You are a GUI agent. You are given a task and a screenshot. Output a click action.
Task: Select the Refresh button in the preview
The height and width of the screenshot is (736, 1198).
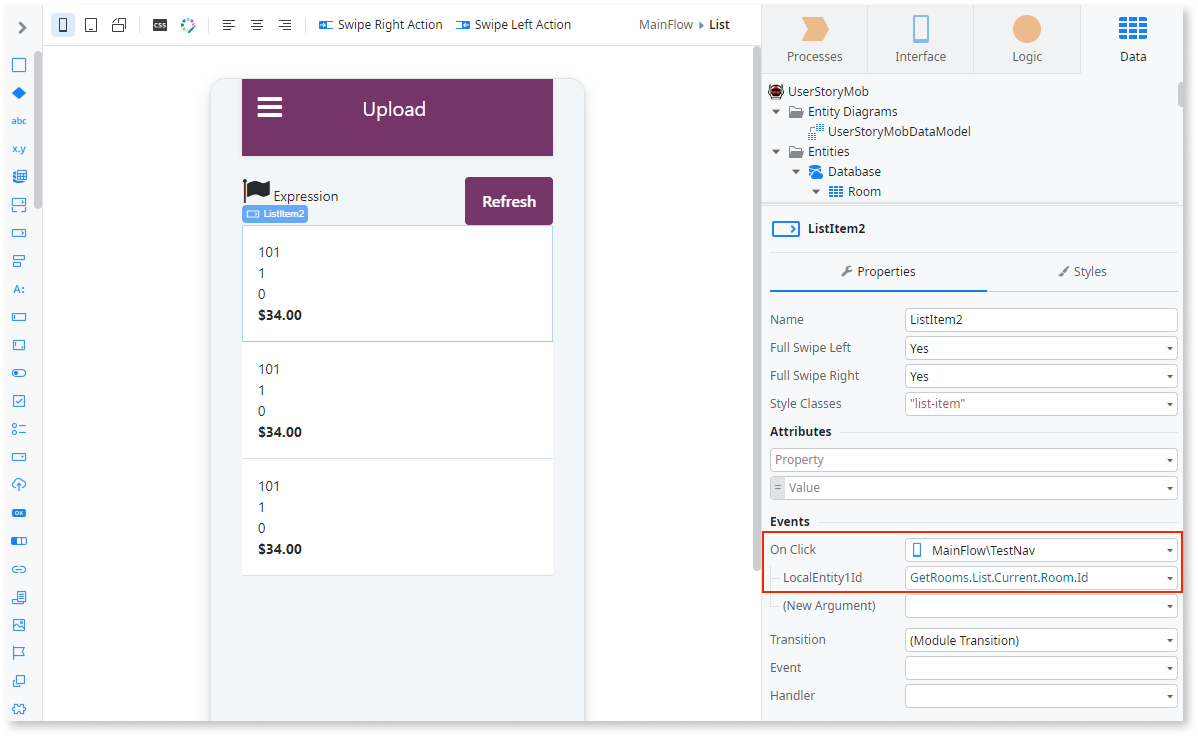coord(508,200)
